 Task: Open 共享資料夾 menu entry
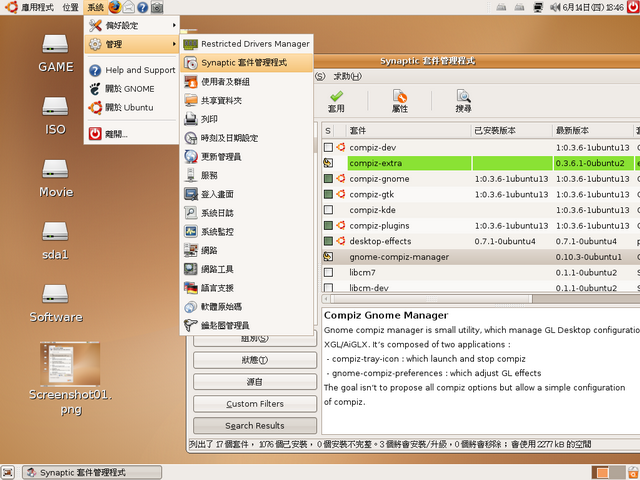247,100
